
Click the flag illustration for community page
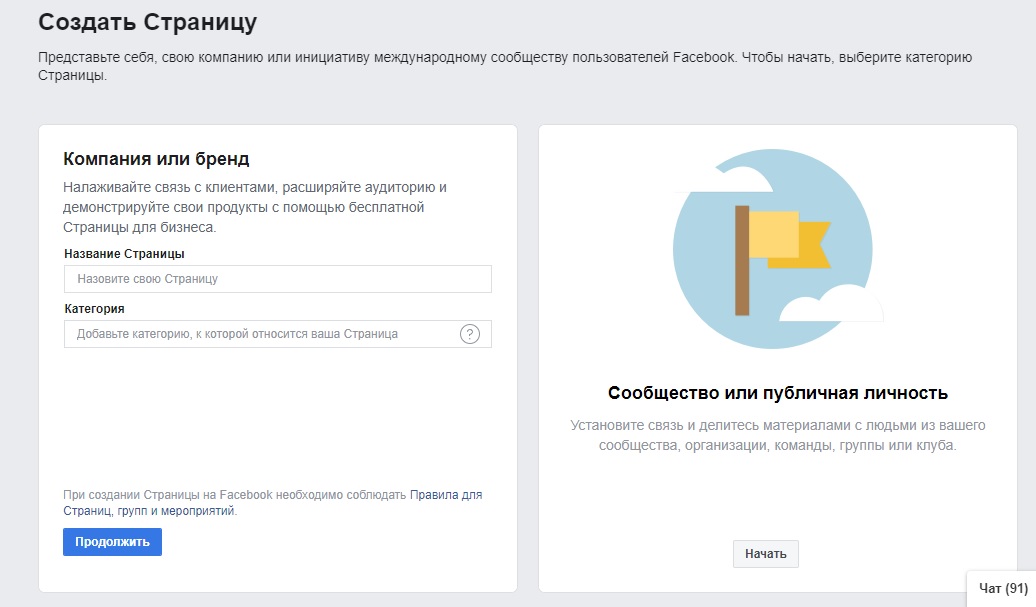(778, 248)
